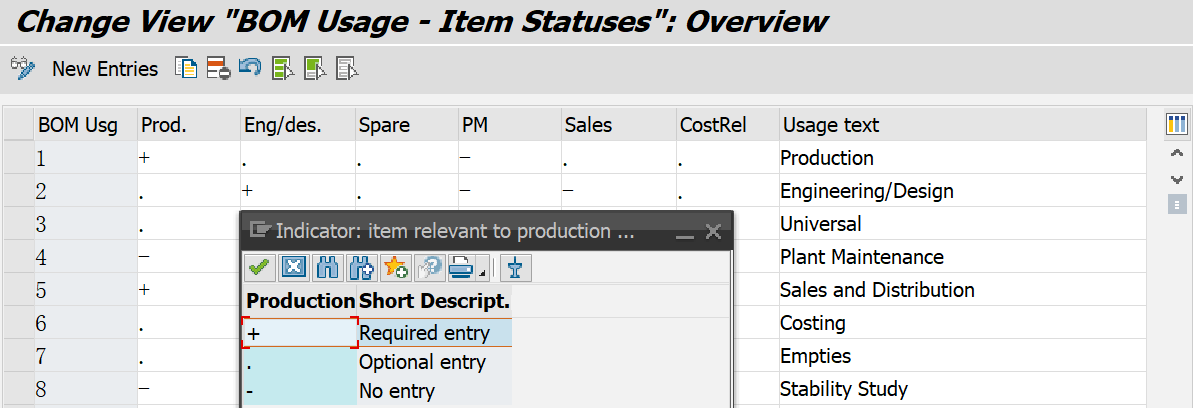Click the Sales cell of Engineering/Design row
This screenshot has height=408, width=1193.
(x=619, y=190)
